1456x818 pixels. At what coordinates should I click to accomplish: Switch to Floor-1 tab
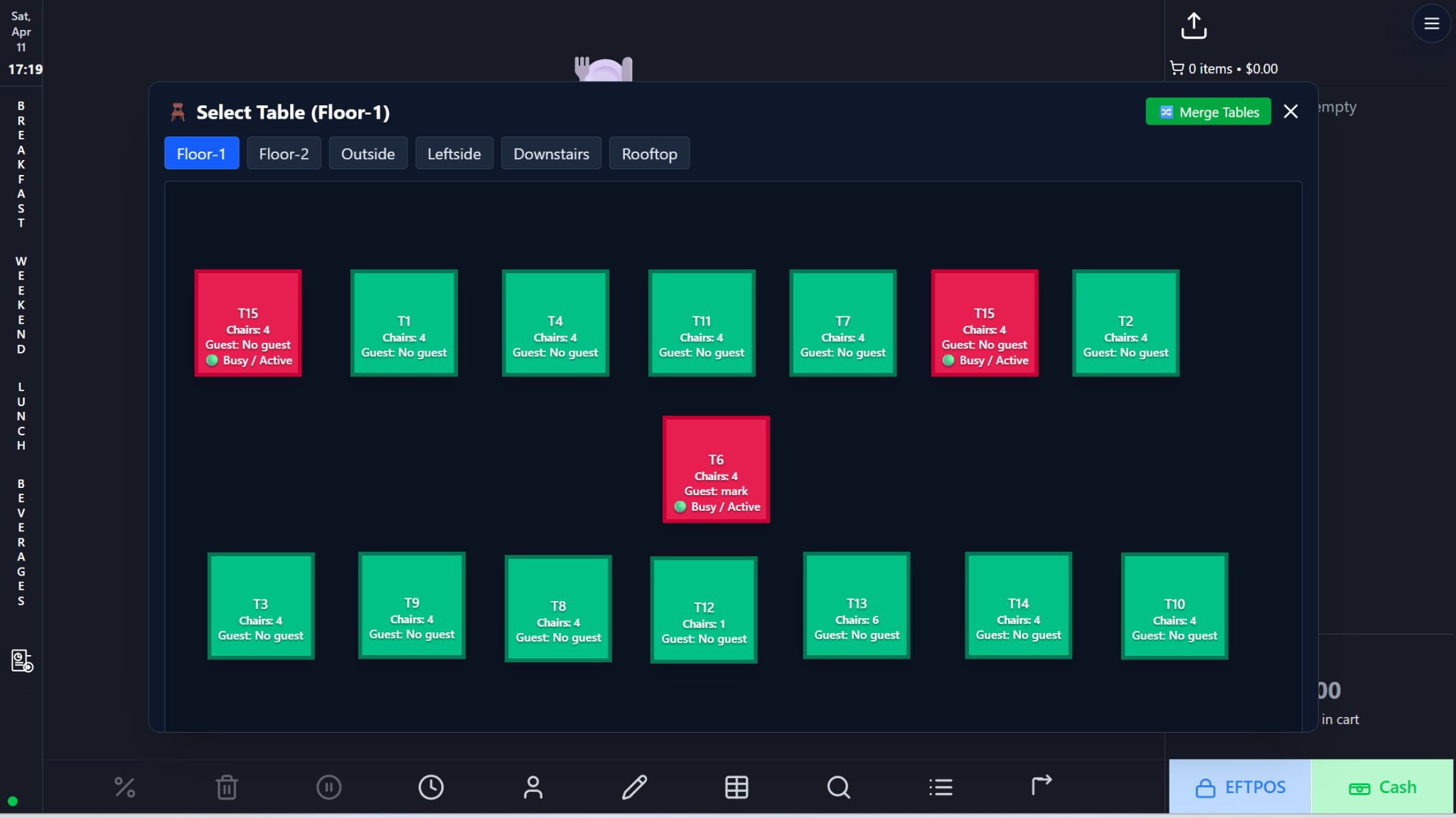coord(201,154)
